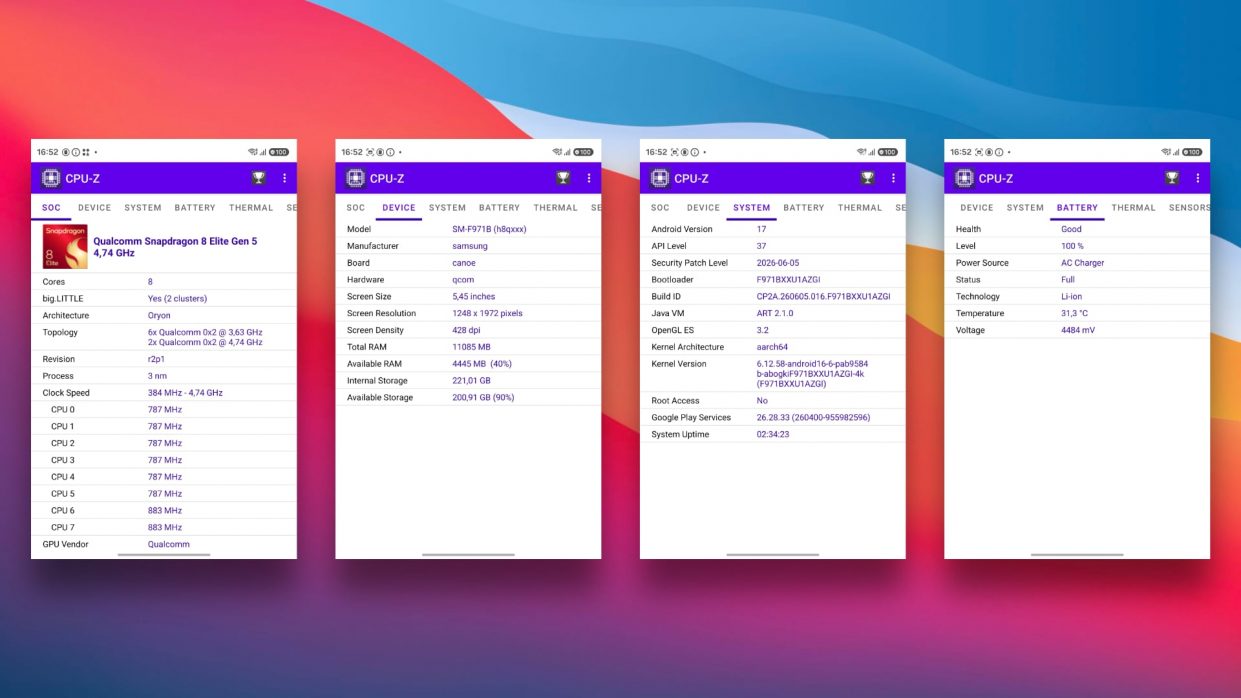Open the three-dot overflow menu on SYSTEM screen
Viewport: 1241px width, 698px height.
[x=894, y=178]
